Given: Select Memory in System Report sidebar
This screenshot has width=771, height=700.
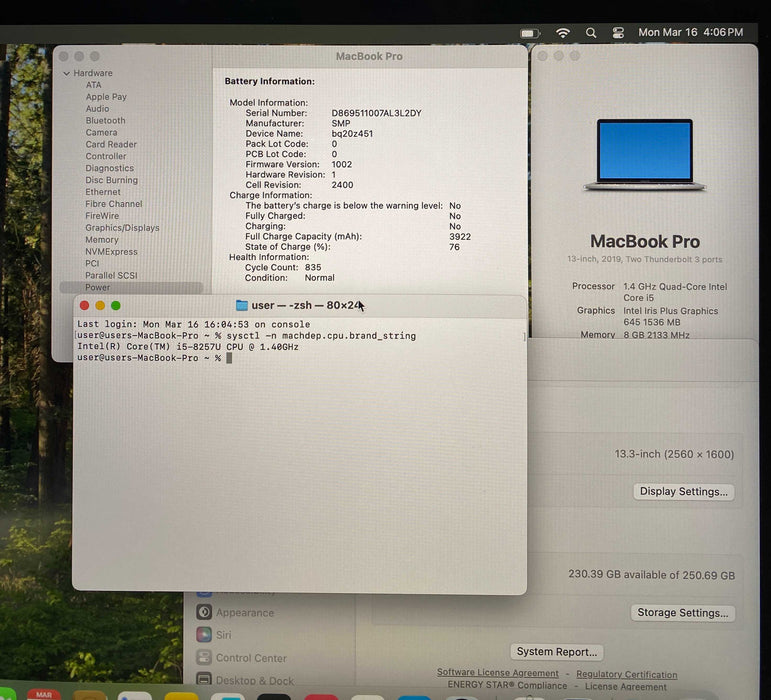Looking at the screenshot, I should 102,239.
